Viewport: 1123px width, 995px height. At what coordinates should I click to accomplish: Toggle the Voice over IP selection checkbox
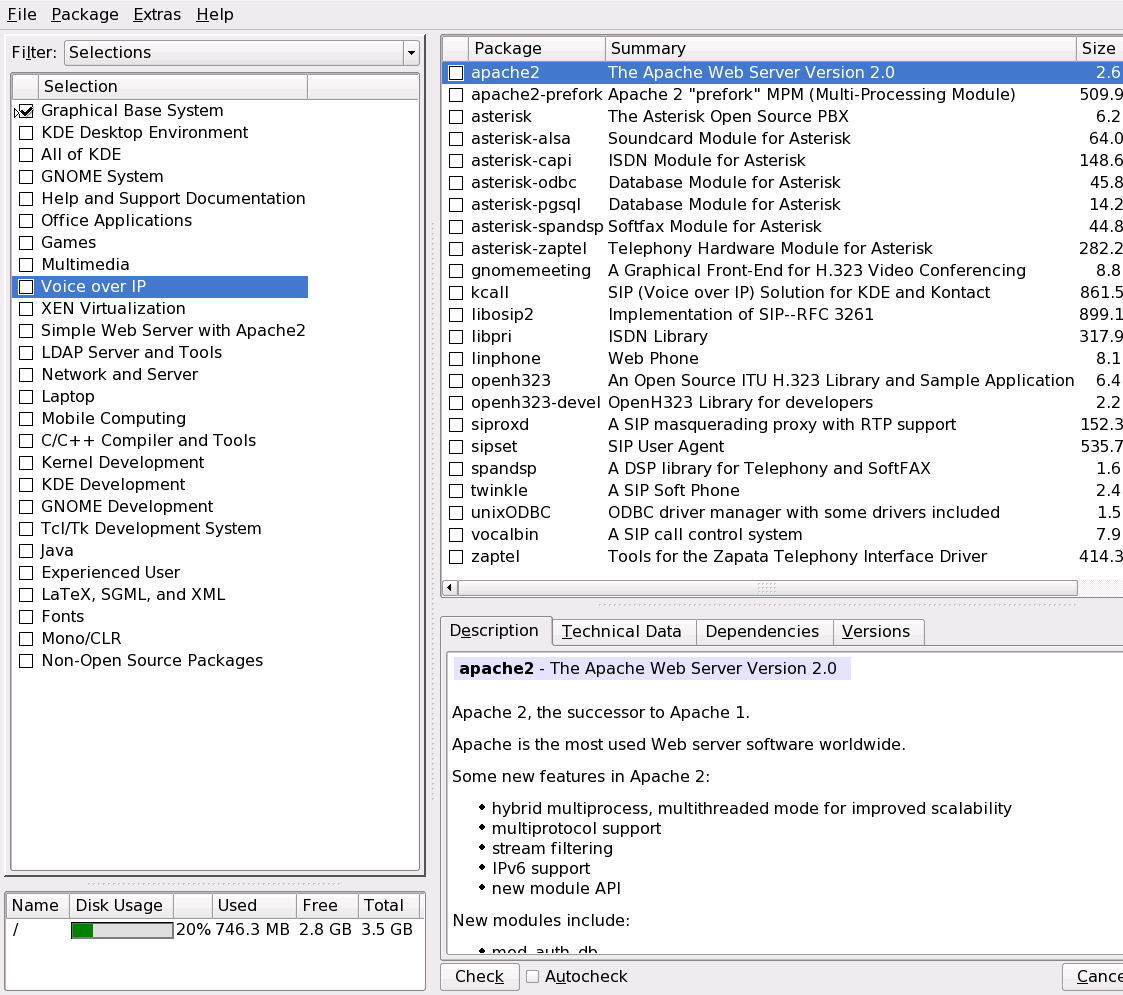(x=26, y=287)
